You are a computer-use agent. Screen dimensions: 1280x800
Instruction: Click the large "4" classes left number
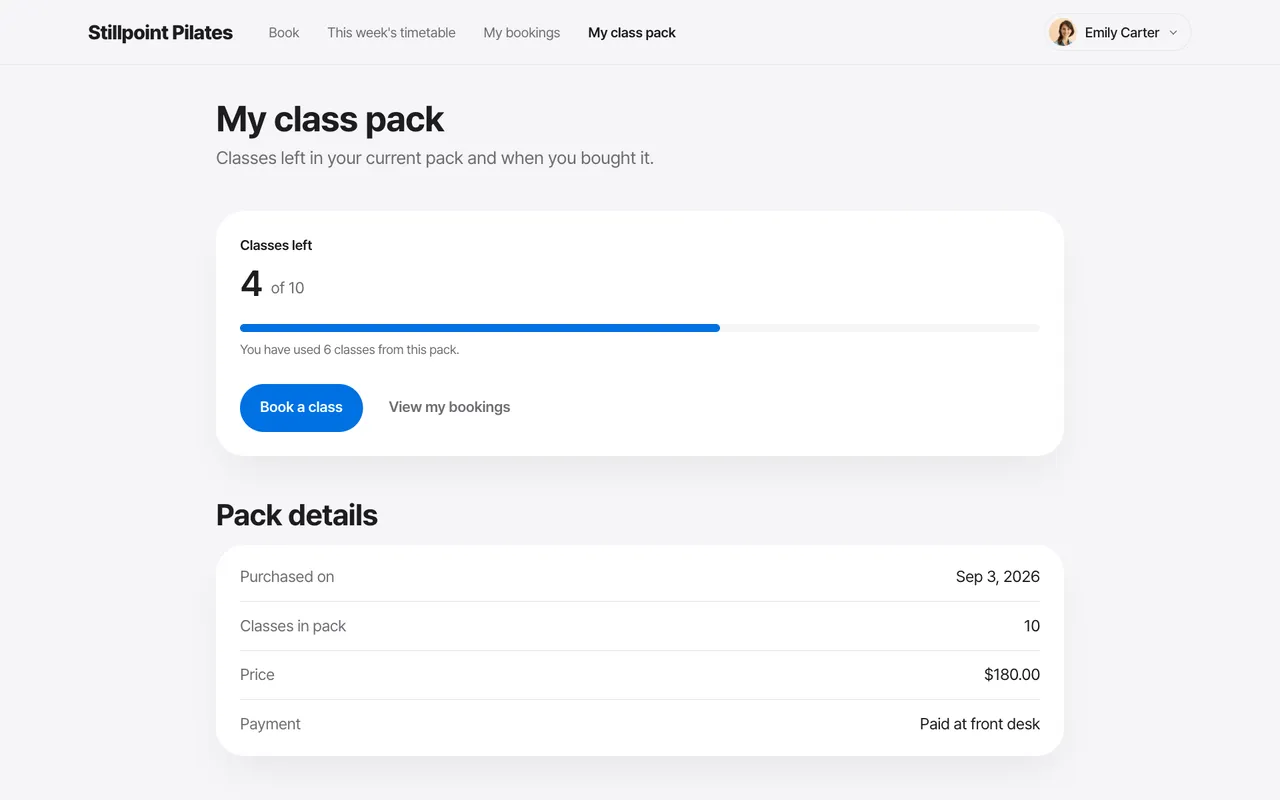pyautogui.click(x=251, y=284)
